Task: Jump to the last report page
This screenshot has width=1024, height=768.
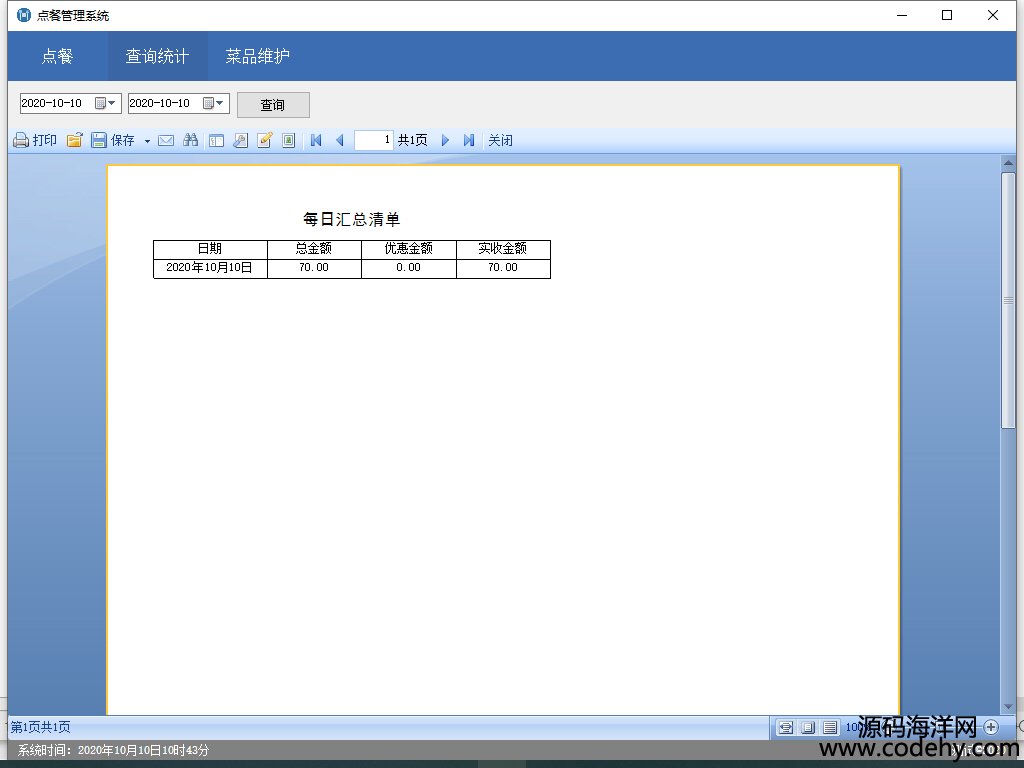Action: point(469,141)
